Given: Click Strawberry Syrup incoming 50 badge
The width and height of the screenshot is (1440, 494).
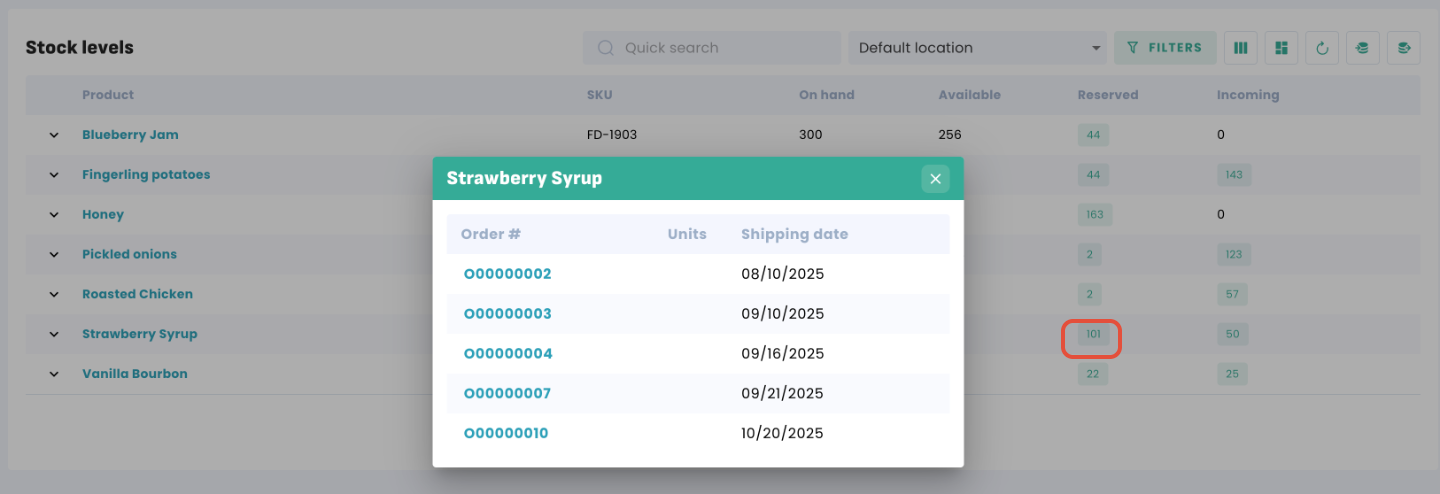Looking at the screenshot, I should pyautogui.click(x=1232, y=335).
